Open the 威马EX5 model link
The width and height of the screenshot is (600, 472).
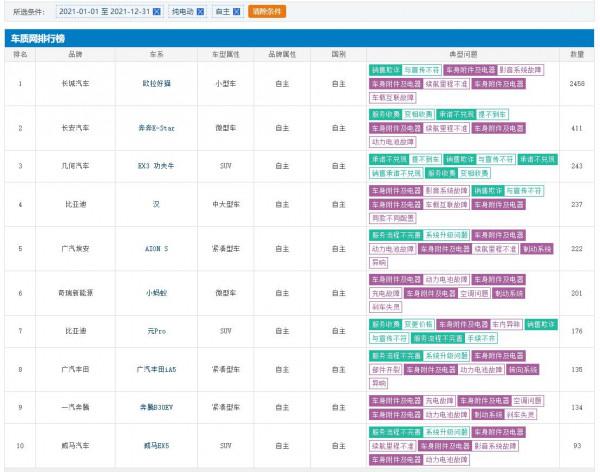[x=157, y=445]
